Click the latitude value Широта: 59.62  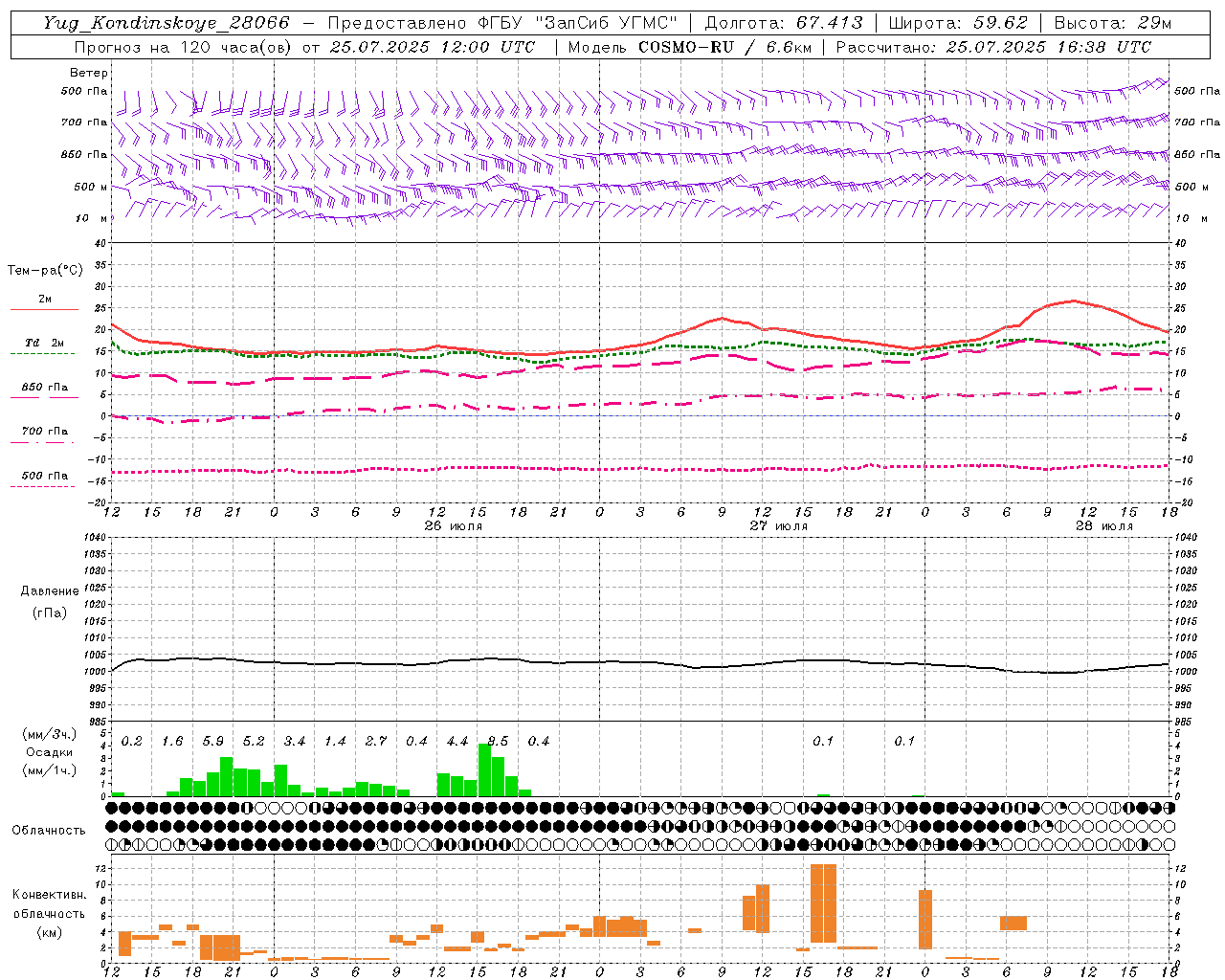(958, 23)
